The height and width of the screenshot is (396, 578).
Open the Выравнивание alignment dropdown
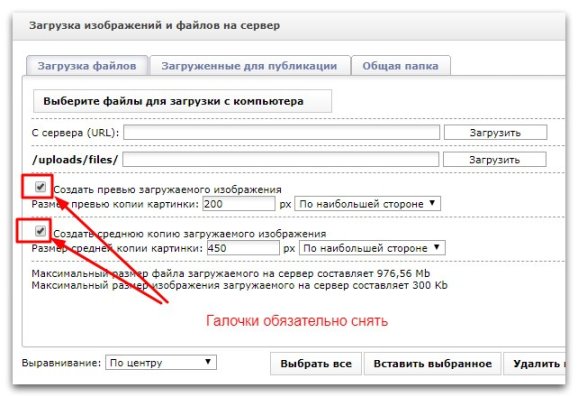161,362
